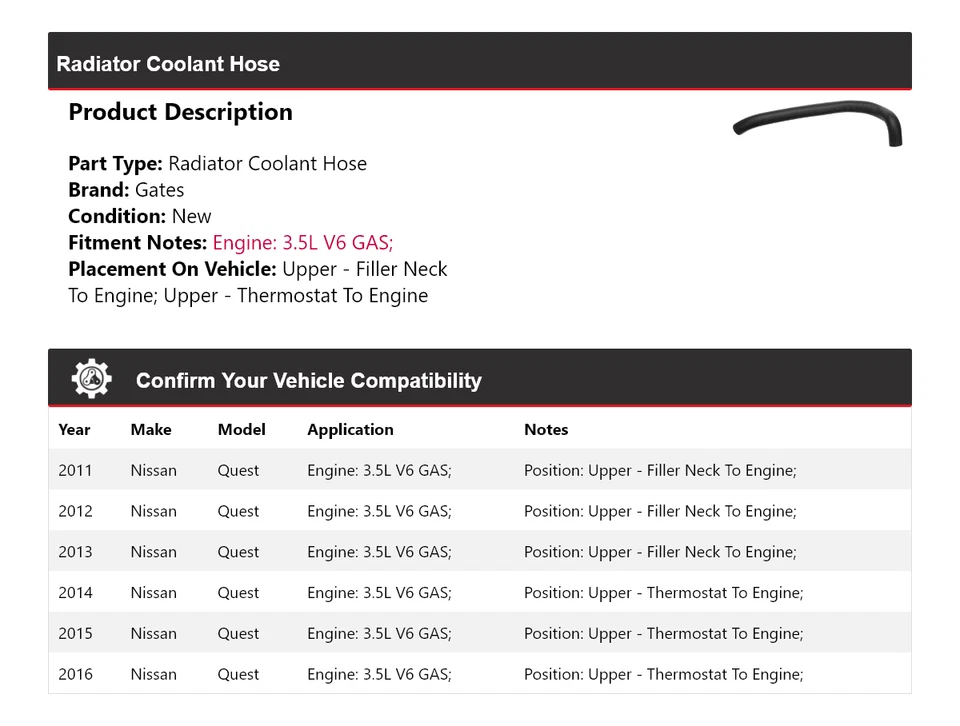Select the 2014 Nissan Quest row
Screen dimensions: 960x726
tap(479, 593)
